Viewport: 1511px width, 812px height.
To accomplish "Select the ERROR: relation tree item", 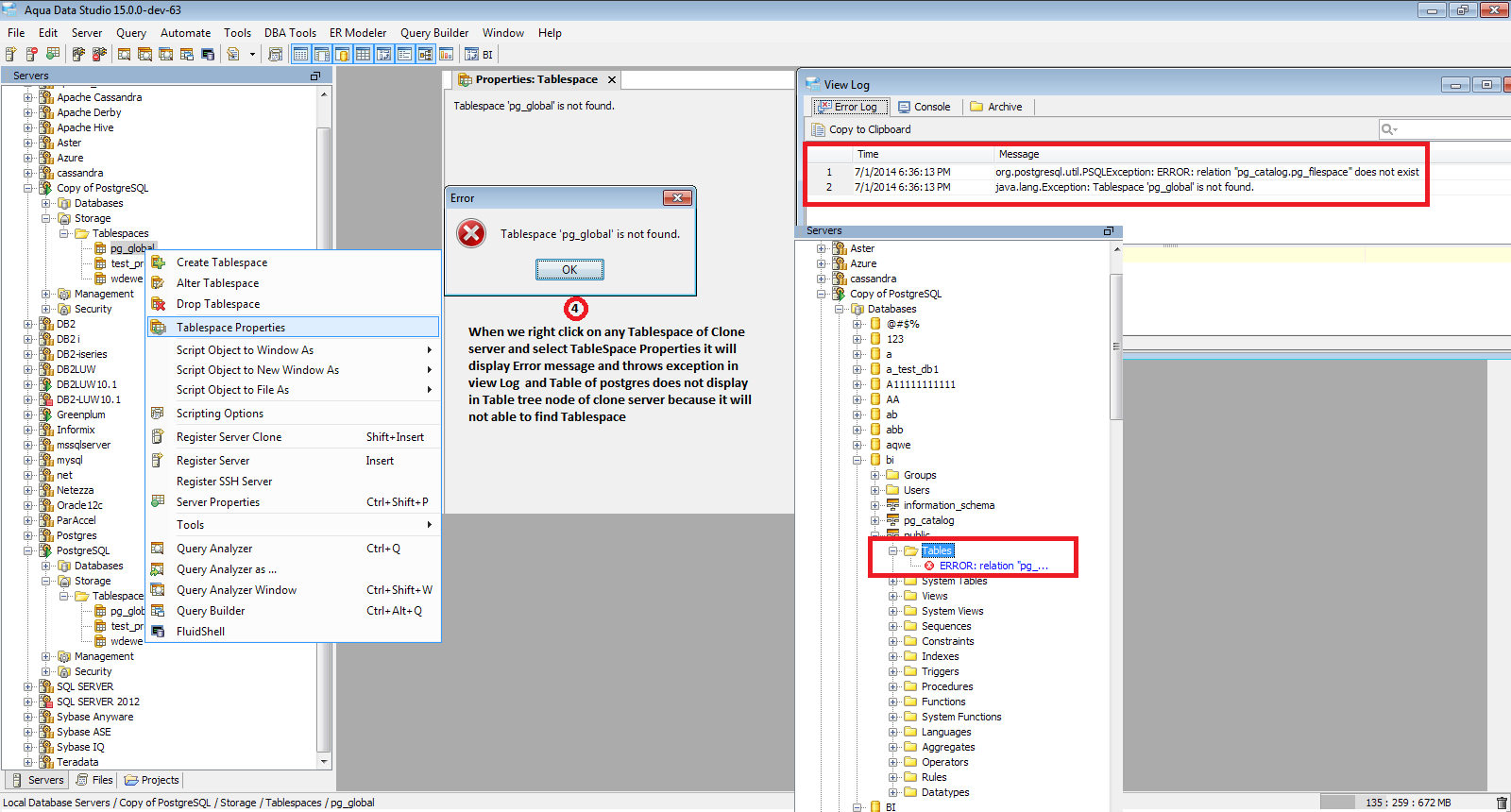I will pyautogui.click(x=993, y=566).
